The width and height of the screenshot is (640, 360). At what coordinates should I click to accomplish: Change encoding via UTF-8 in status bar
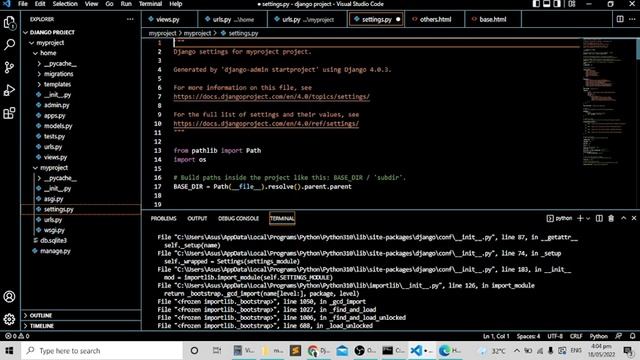pos(555,336)
